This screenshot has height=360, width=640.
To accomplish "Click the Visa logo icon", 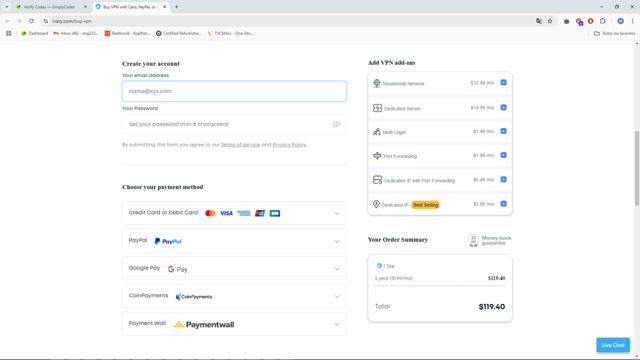I will (226, 213).
